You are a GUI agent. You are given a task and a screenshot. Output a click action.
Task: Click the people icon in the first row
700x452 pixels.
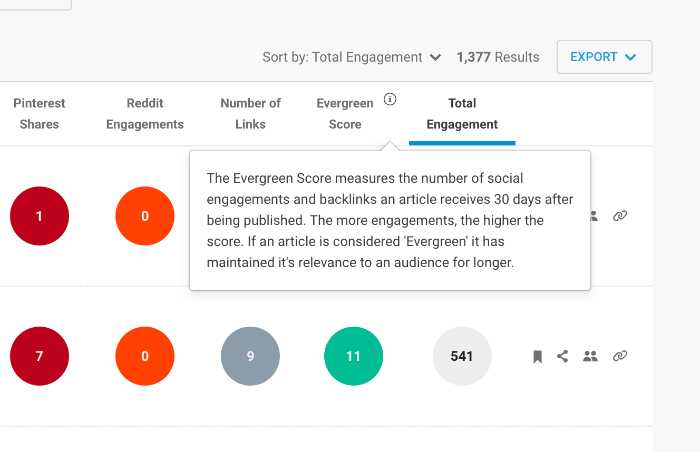coord(594,216)
